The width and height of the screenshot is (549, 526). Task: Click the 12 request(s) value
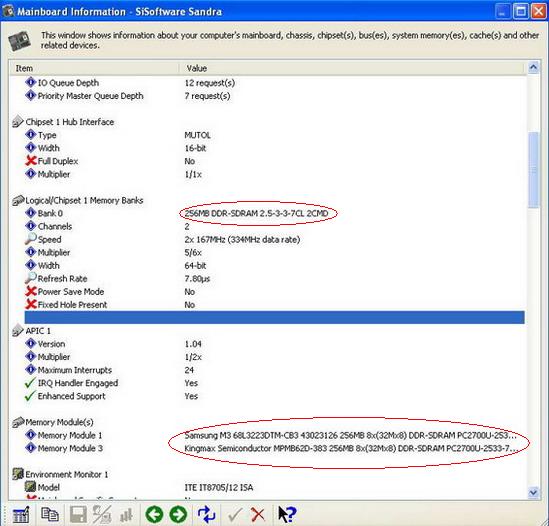coord(210,83)
